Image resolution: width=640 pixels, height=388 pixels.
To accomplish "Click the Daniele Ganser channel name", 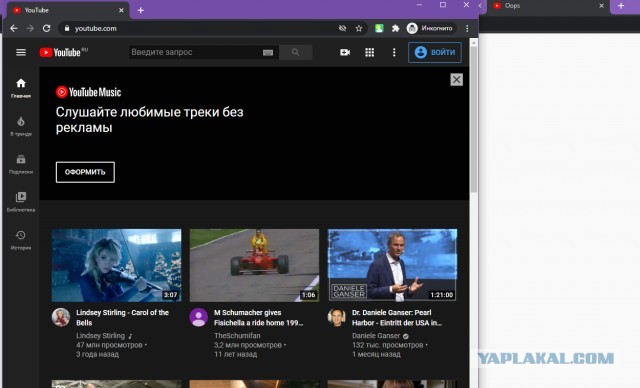I will (x=376, y=336).
